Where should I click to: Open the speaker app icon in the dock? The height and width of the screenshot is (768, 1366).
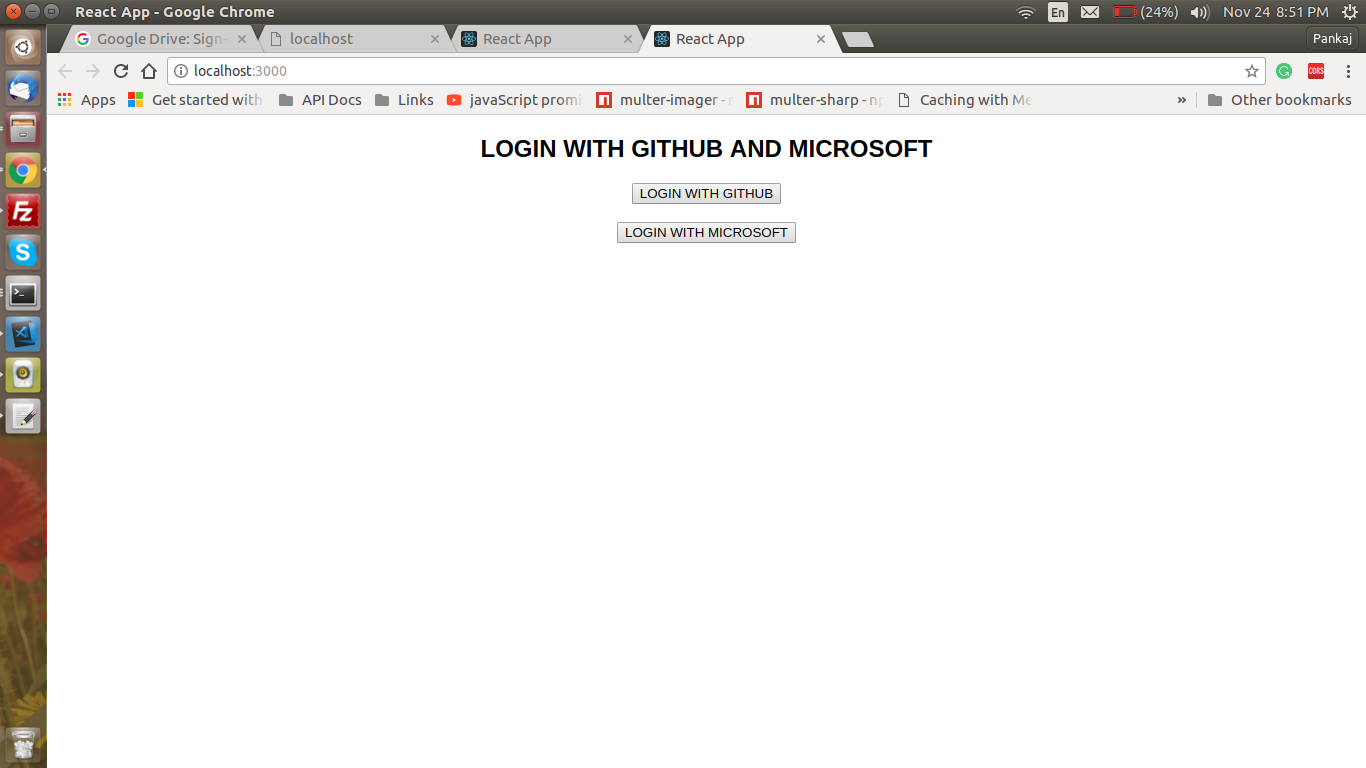pyautogui.click(x=23, y=375)
